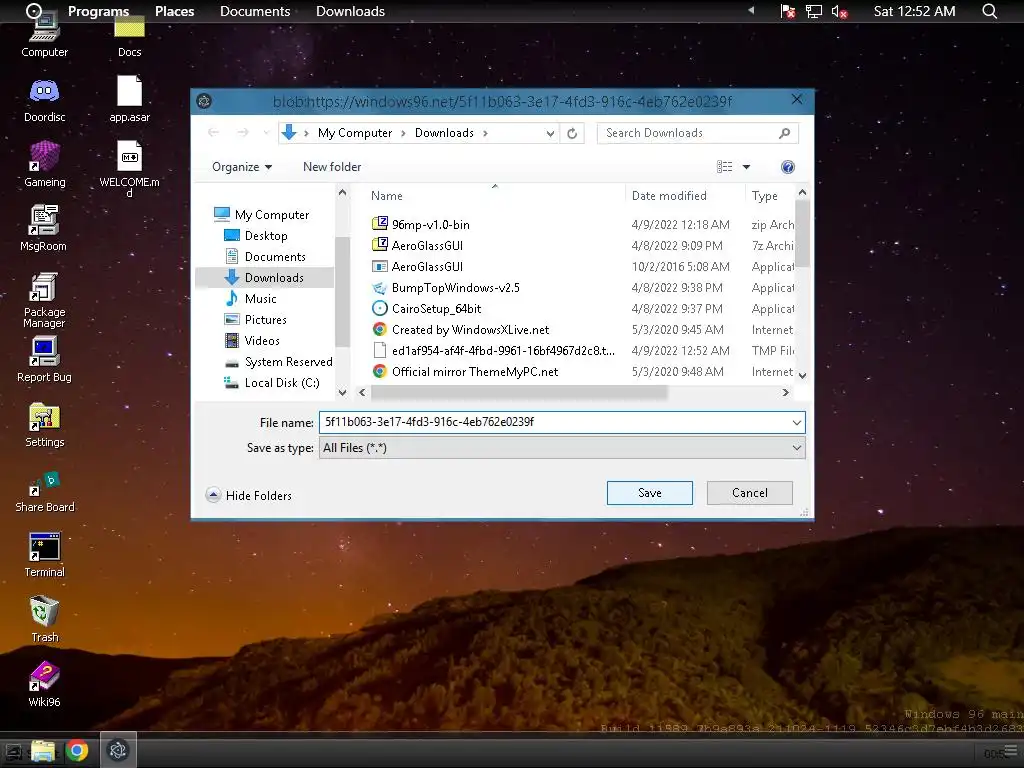Click the muted volume tray icon
The width and height of the screenshot is (1024, 768).
(839, 11)
